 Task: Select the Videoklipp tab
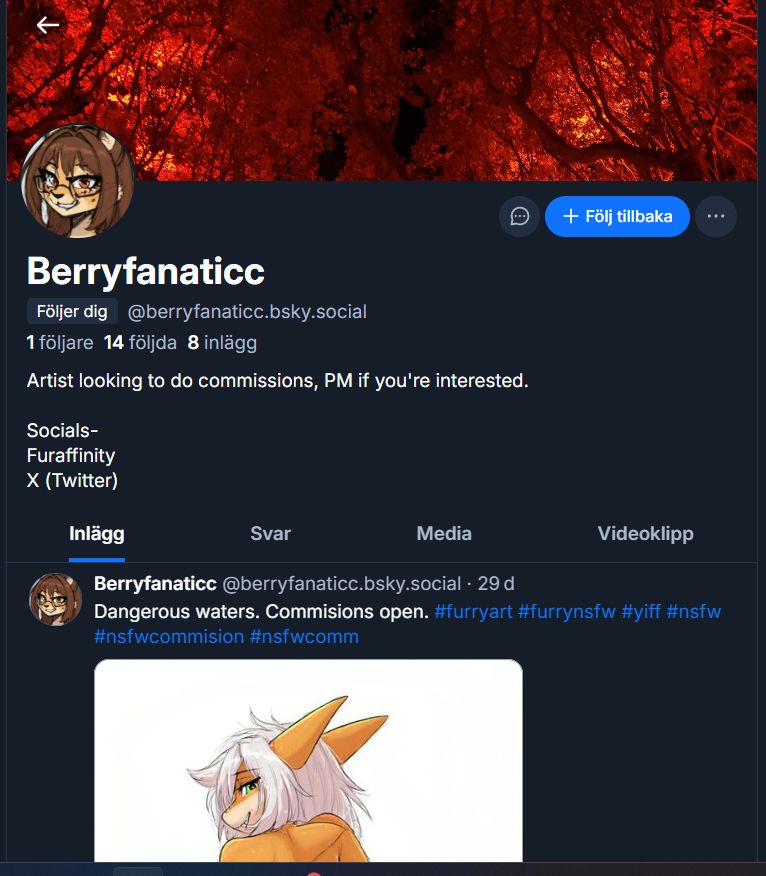click(645, 534)
